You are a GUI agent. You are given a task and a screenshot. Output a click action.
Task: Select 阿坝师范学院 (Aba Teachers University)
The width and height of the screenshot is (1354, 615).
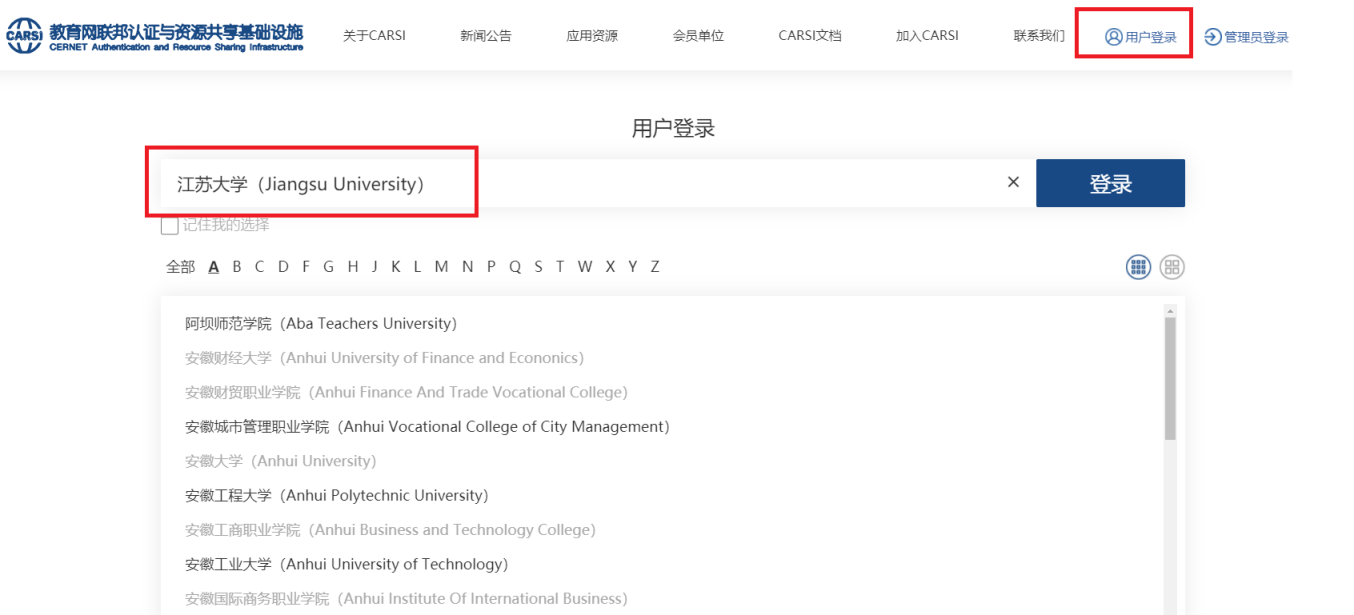pos(321,324)
